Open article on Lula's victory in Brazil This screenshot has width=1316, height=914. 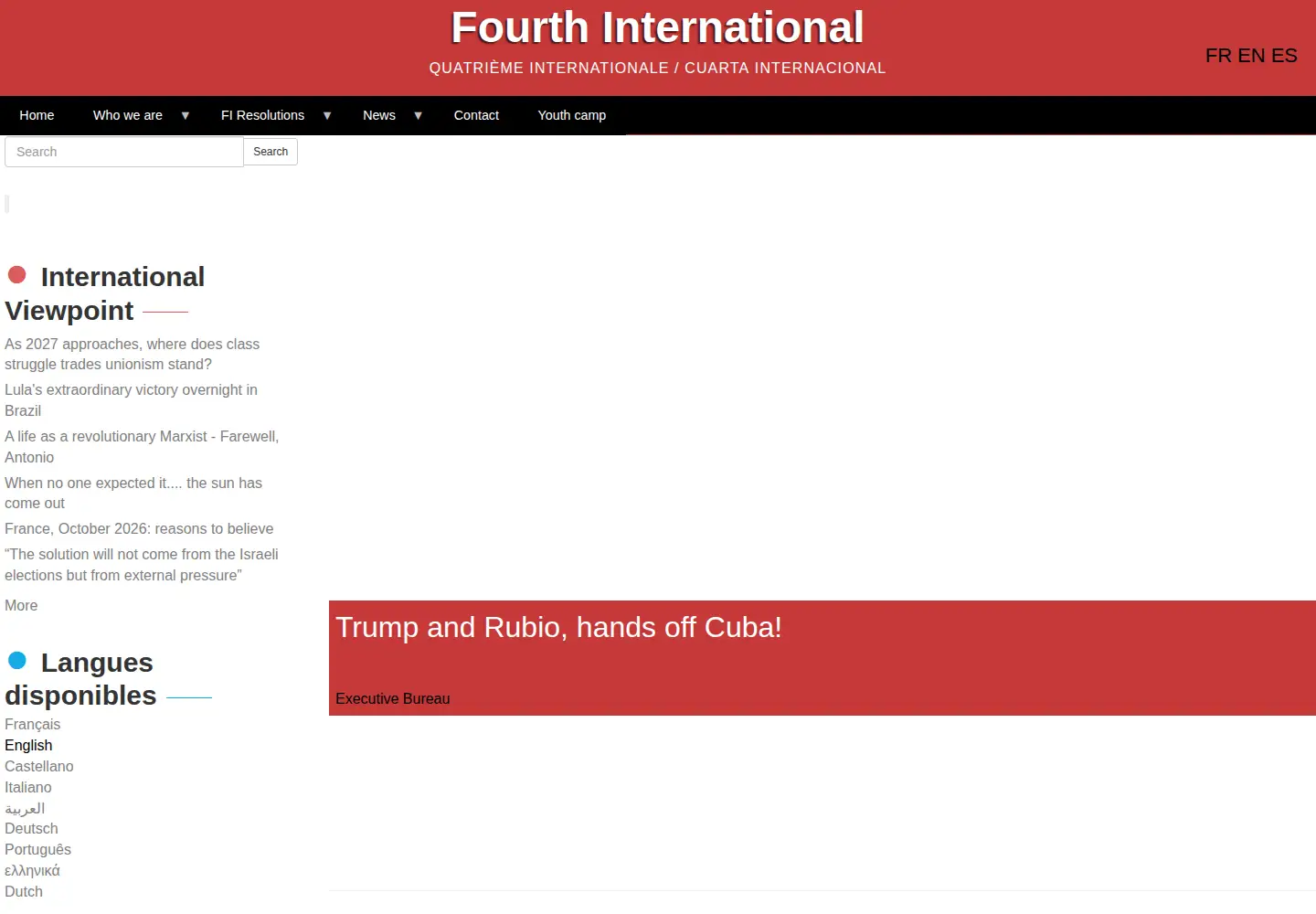(x=131, y=400)
